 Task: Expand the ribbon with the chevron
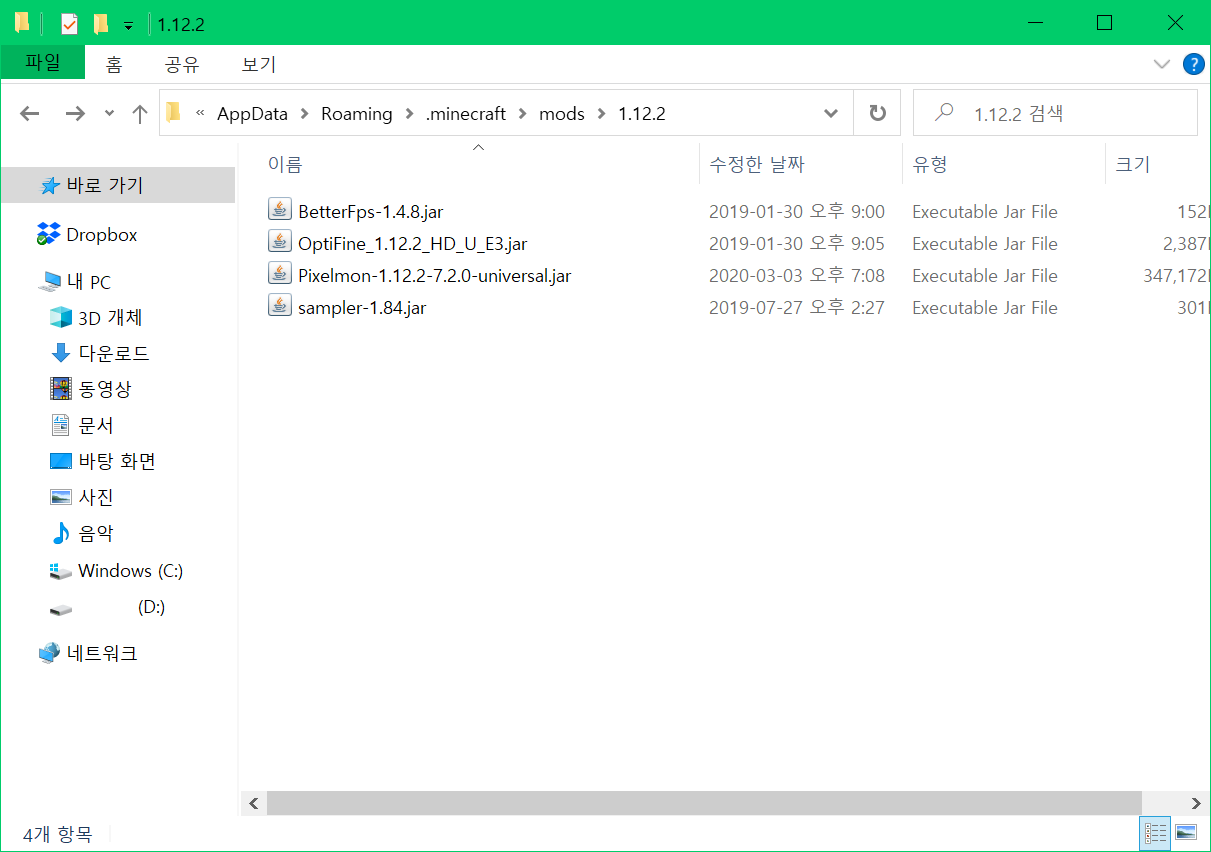(1162, 64)
